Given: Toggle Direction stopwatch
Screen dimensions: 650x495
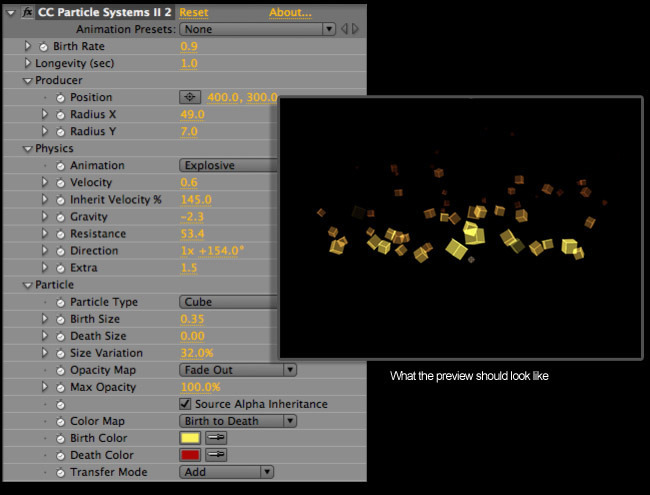Looking at the screenshot, I should tap(60, 251).
